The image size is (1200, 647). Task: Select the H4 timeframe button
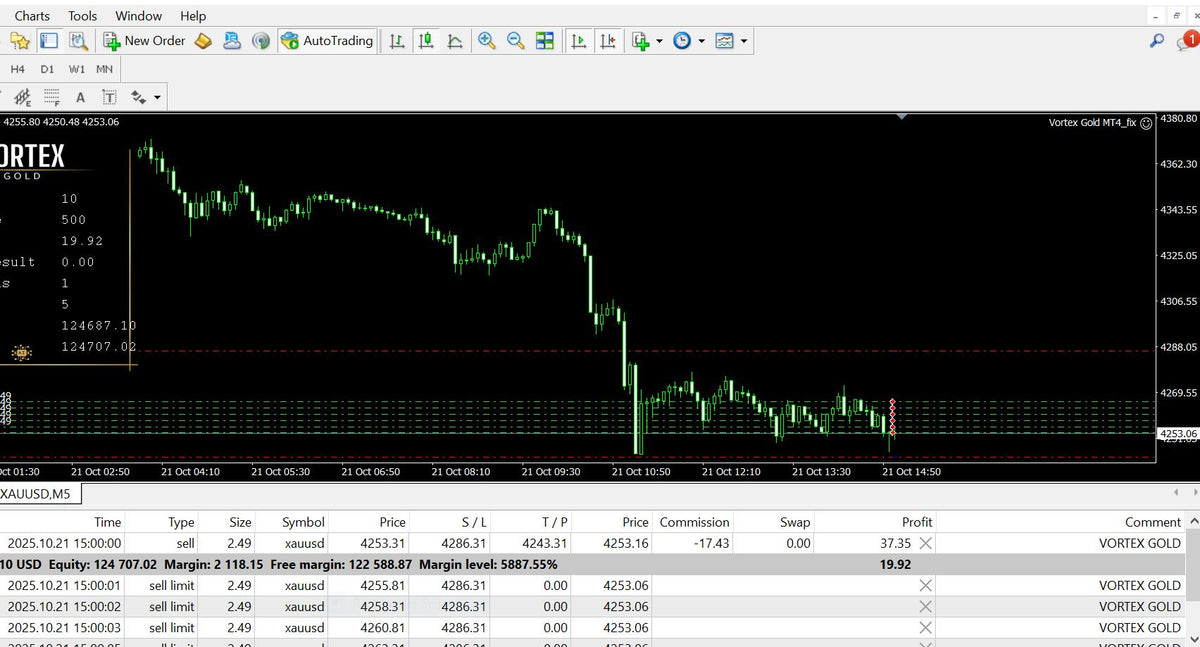[18, 69]
